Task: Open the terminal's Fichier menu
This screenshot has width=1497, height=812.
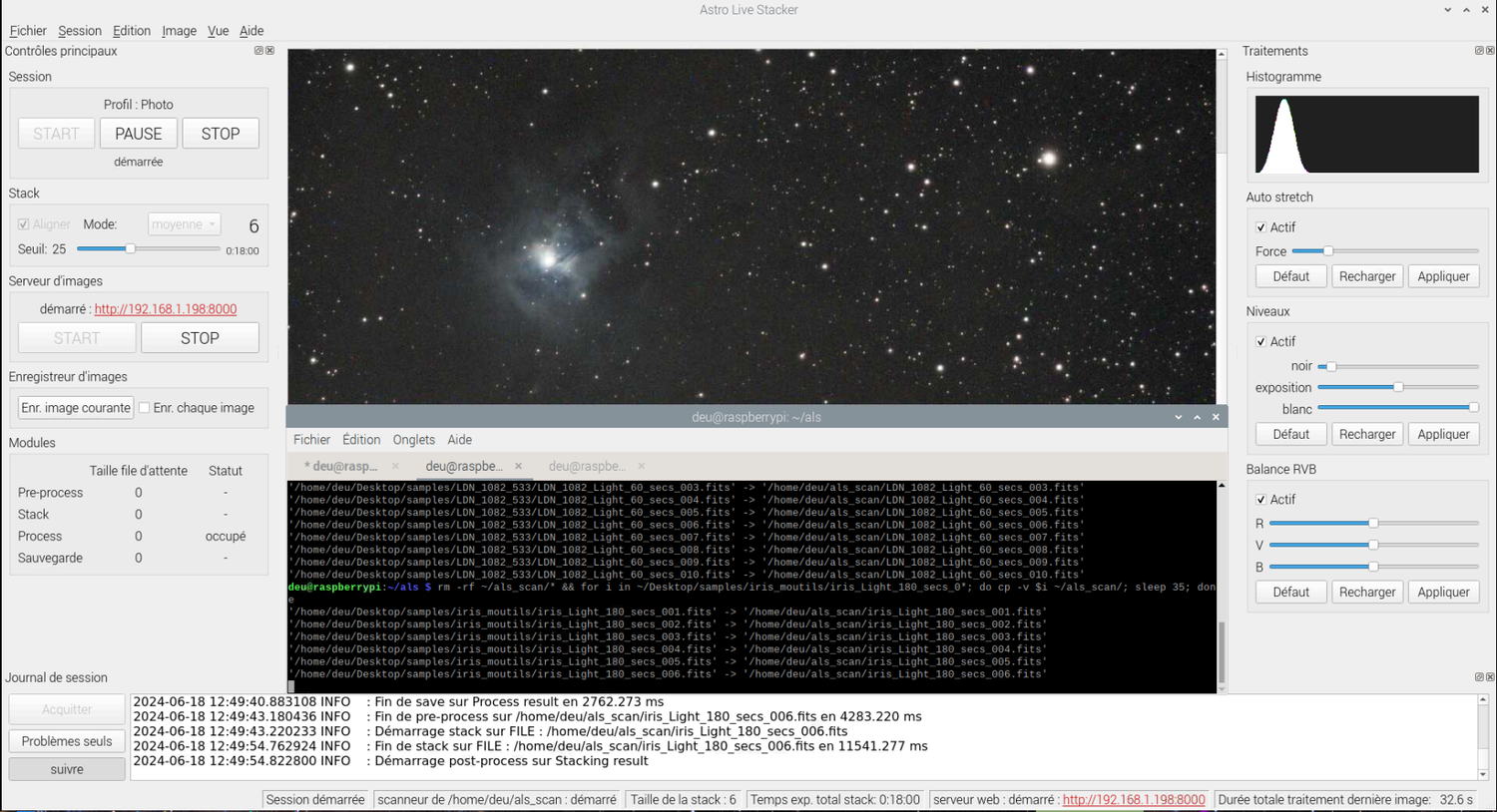Action: point(311,440)
